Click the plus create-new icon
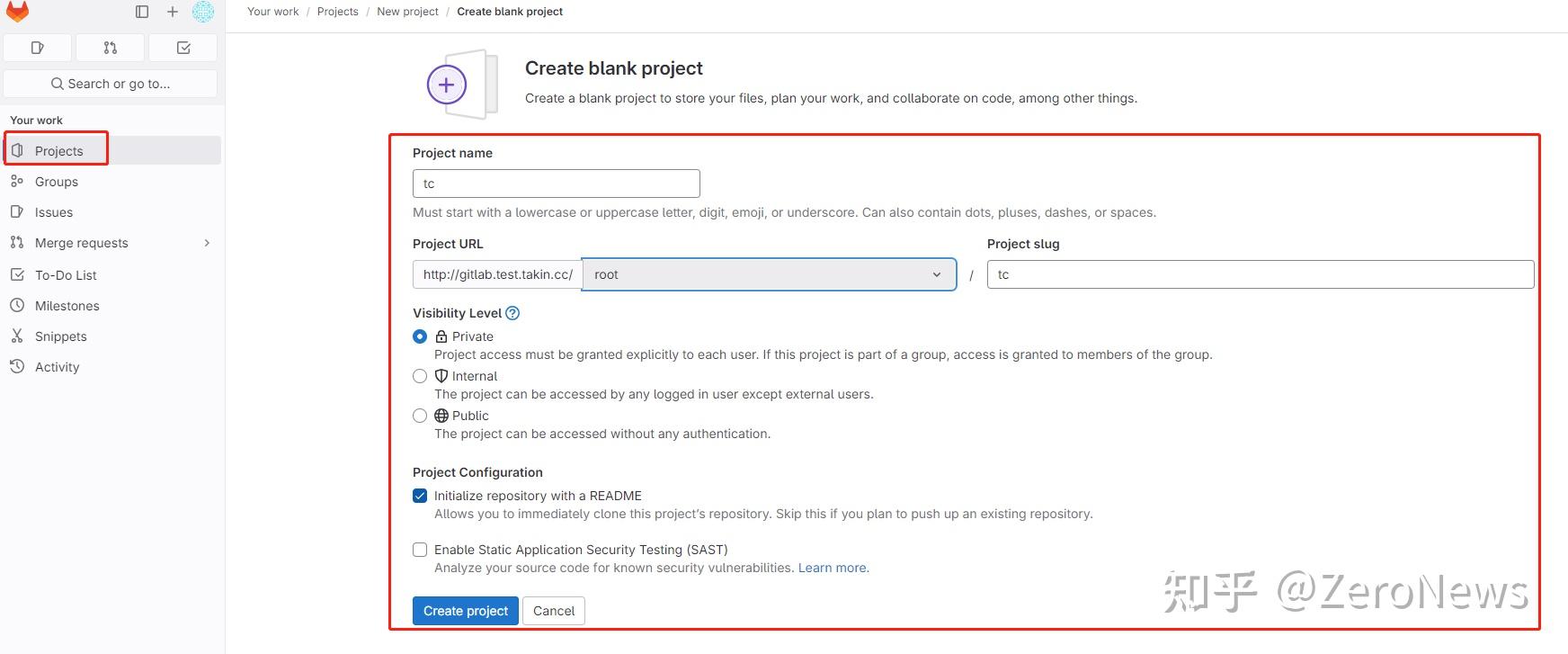 [173, 12]
